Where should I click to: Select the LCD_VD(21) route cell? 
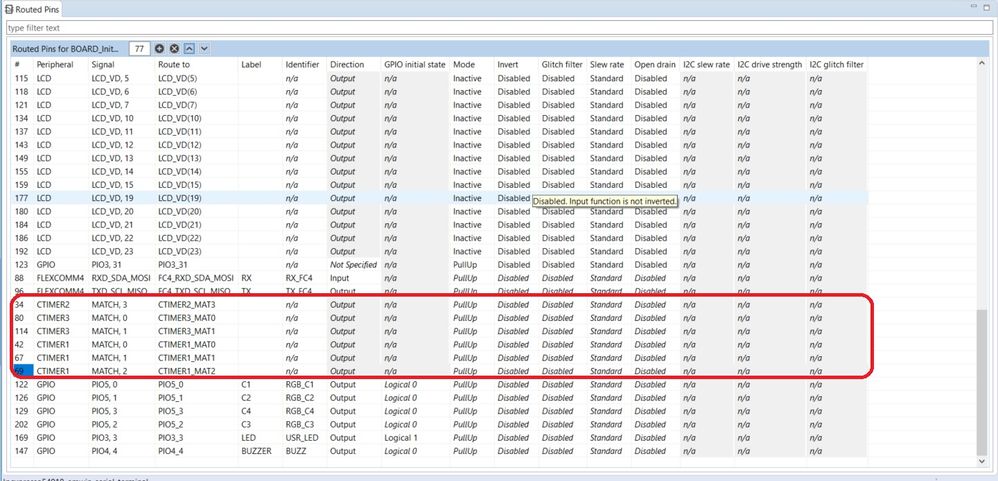click(x=180, y=225)
